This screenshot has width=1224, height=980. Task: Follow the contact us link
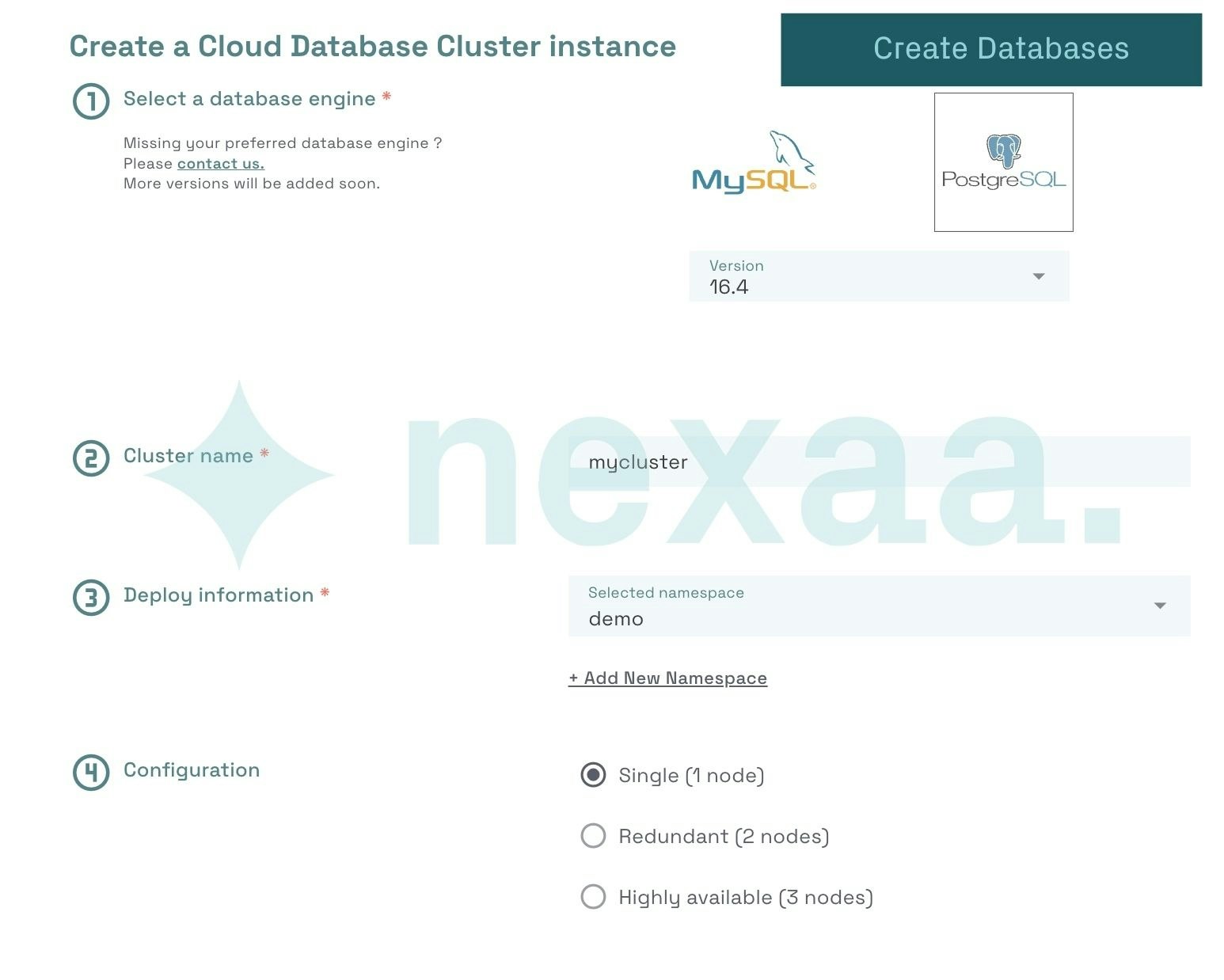221,164
